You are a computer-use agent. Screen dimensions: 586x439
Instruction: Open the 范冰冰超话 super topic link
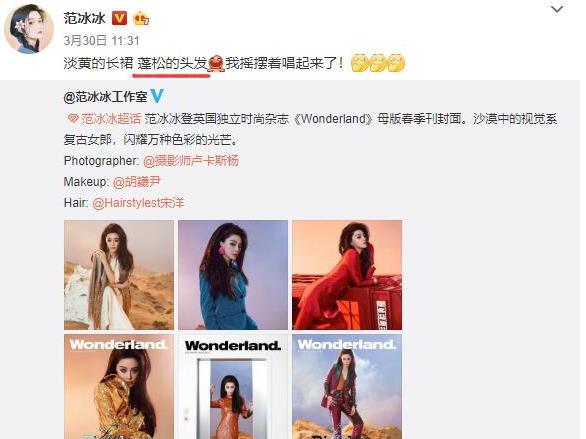tap(111, 119)
